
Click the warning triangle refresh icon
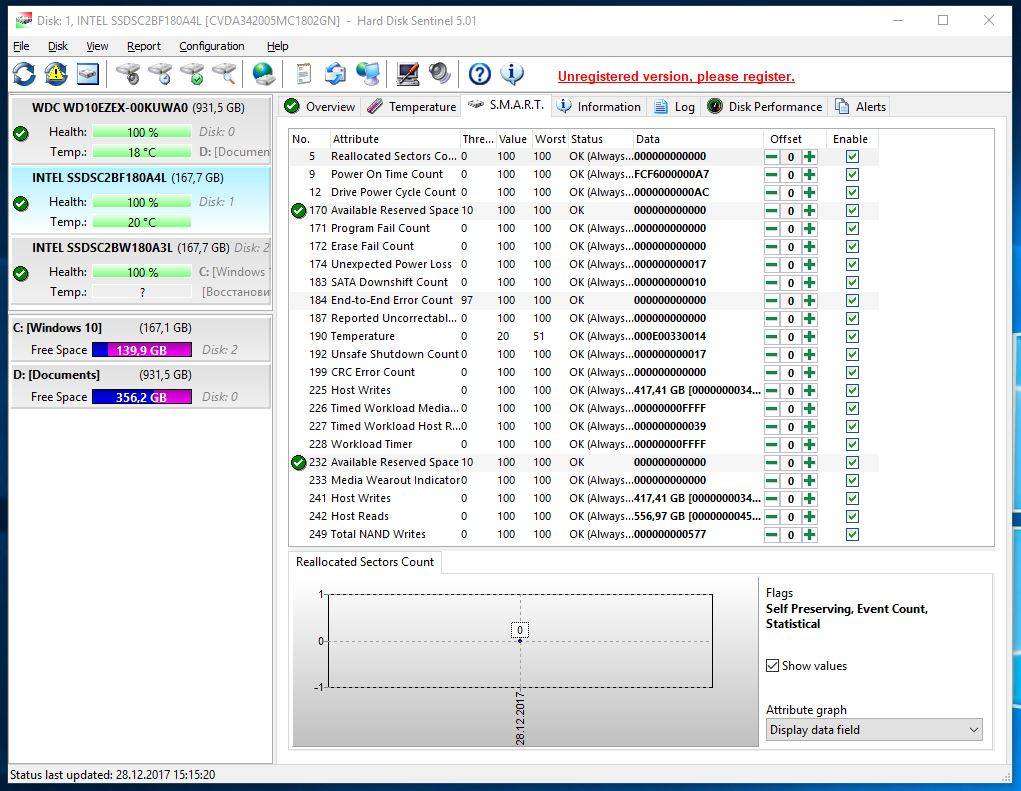pos(56,74)
